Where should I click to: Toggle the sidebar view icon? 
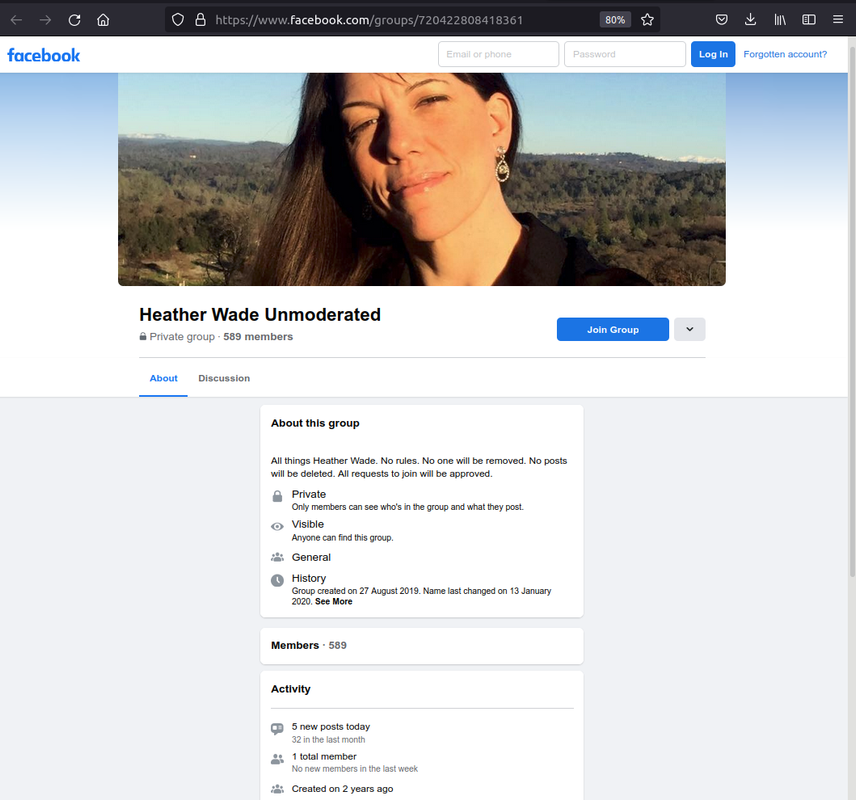pyautogui.click(x=809, y=20)
